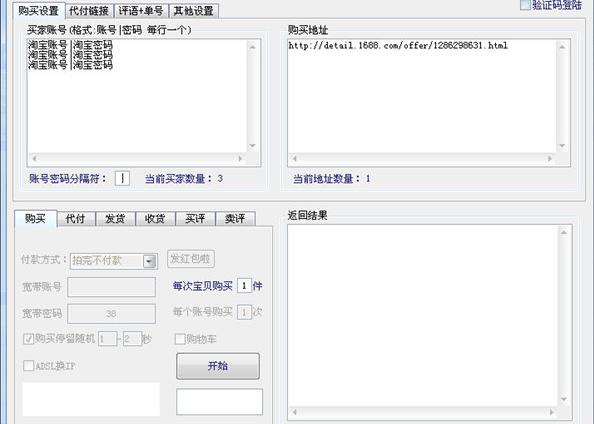Open the 评语+单号 tab
This screenshot has width=594, height=424.
point(141,11)
